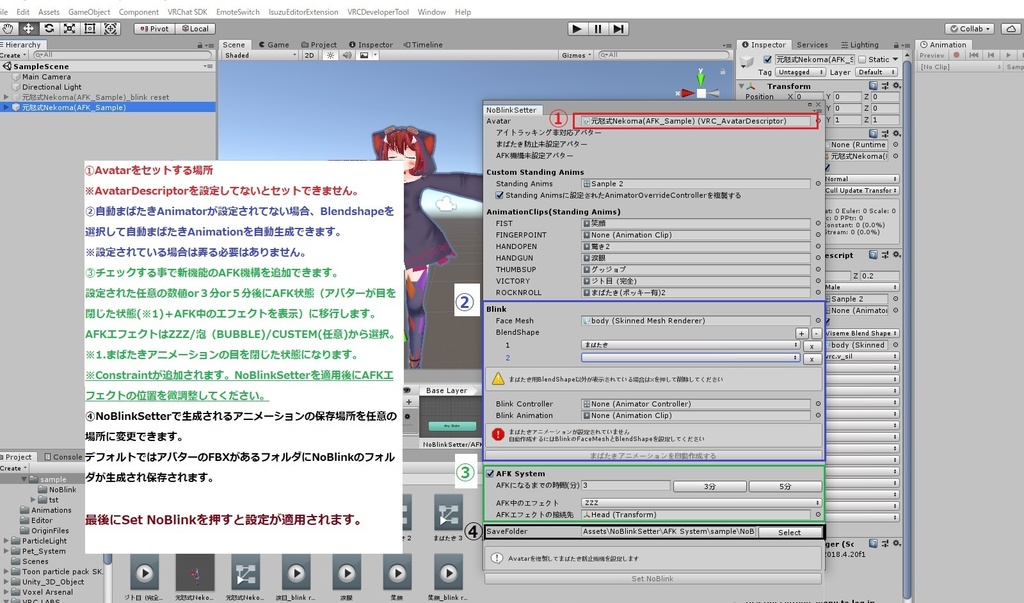Click object picker circle for Blink Controller
This screenshot has height=603, width=1024.
[818, 404]
